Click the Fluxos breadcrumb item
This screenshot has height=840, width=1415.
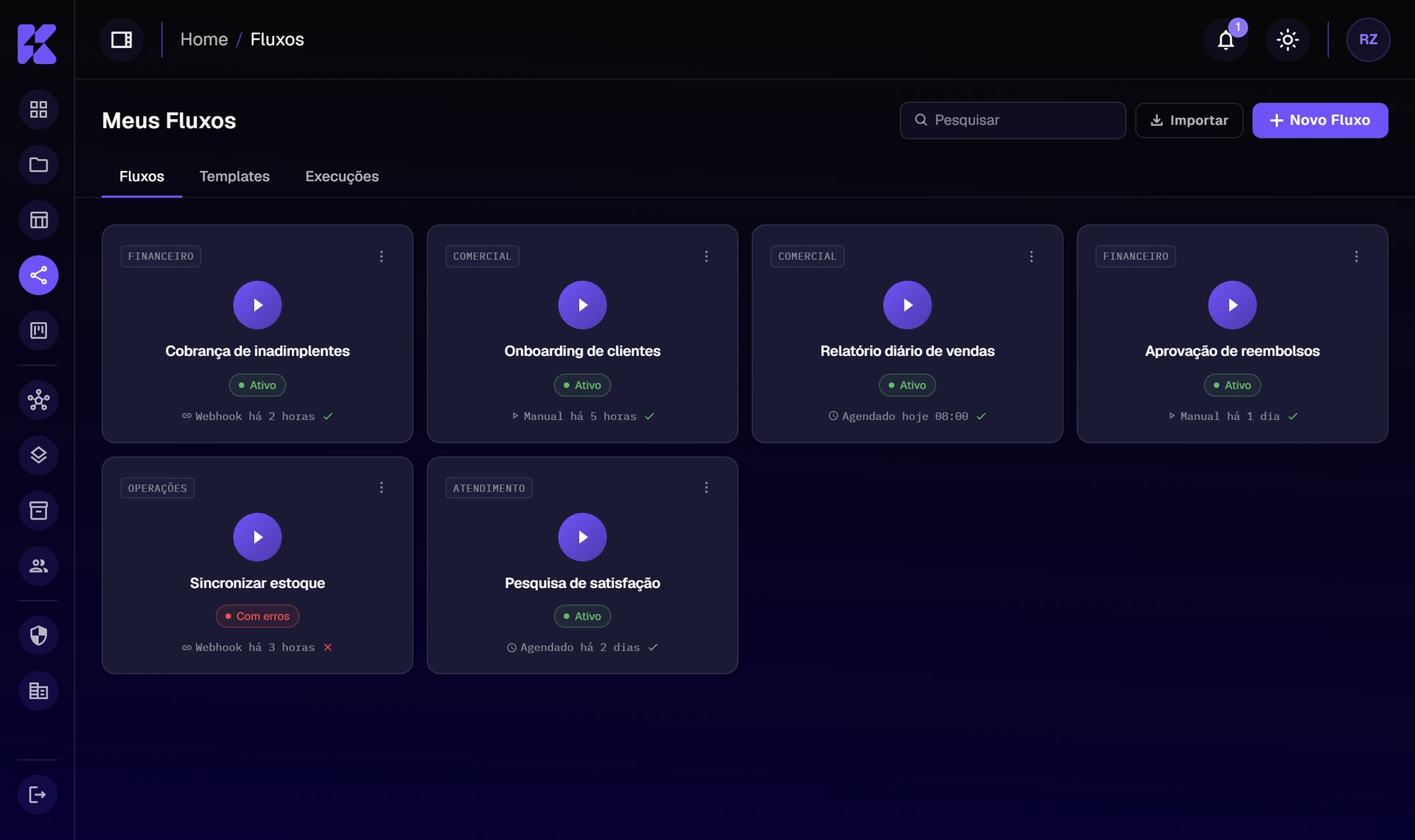[277, 40]
